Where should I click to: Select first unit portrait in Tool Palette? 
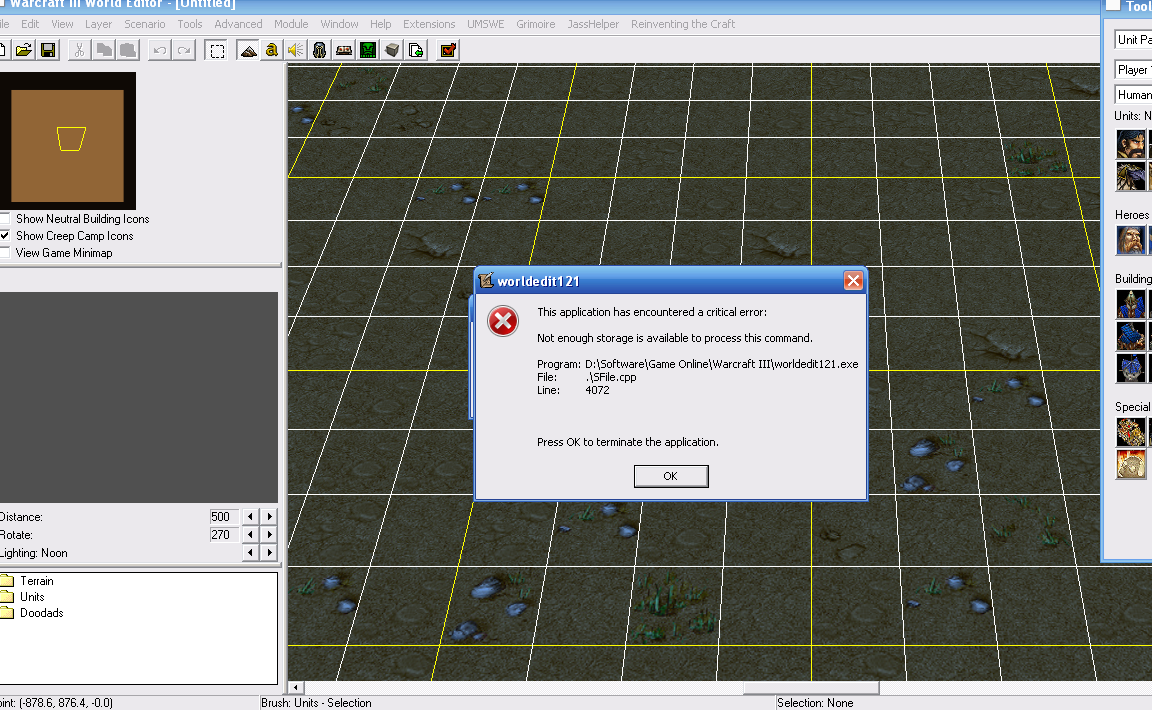coord(1131,144)
